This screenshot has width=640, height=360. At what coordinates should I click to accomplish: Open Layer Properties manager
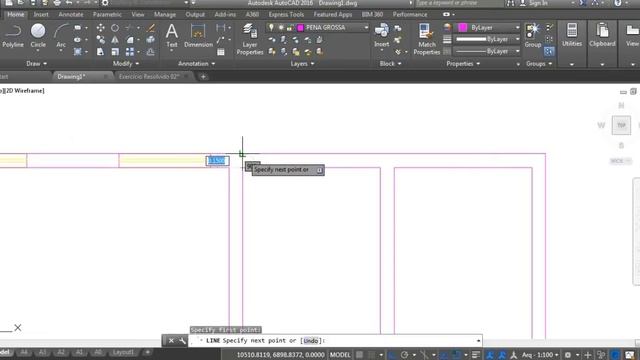pyautogui.click(x=250, y=39)
